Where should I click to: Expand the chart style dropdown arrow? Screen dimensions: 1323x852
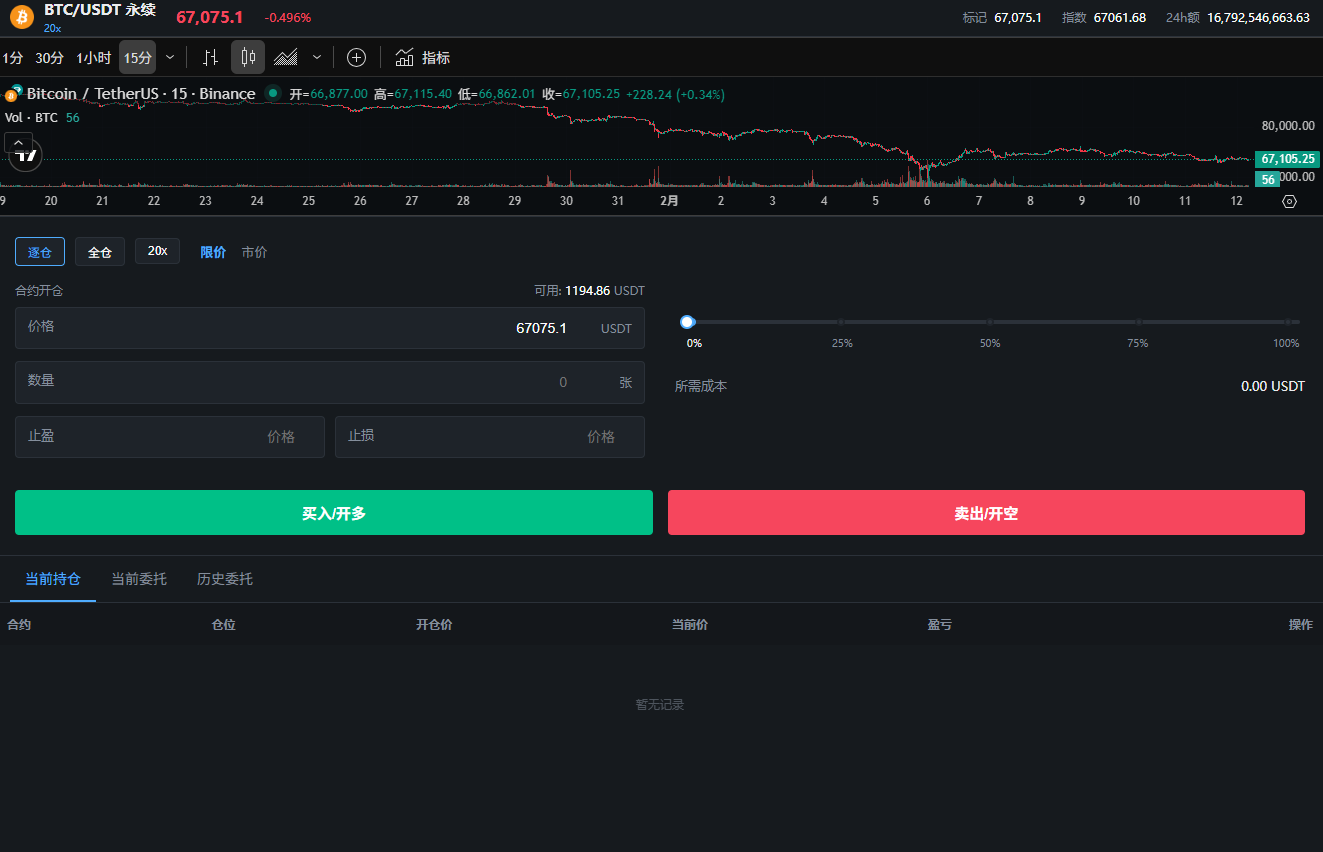317,58
